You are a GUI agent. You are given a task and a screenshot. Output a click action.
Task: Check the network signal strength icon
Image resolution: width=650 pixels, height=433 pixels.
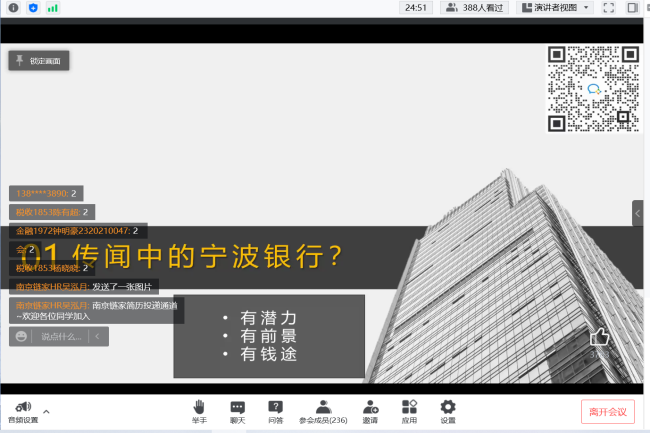coord(52,8)
